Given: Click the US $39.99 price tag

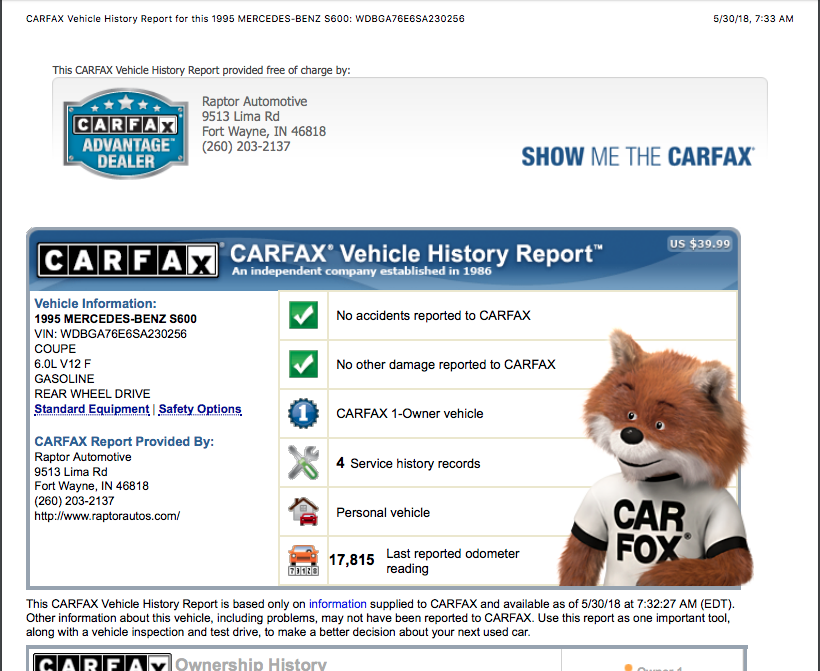Looking at the screenshot, I should tap(700, 244).
